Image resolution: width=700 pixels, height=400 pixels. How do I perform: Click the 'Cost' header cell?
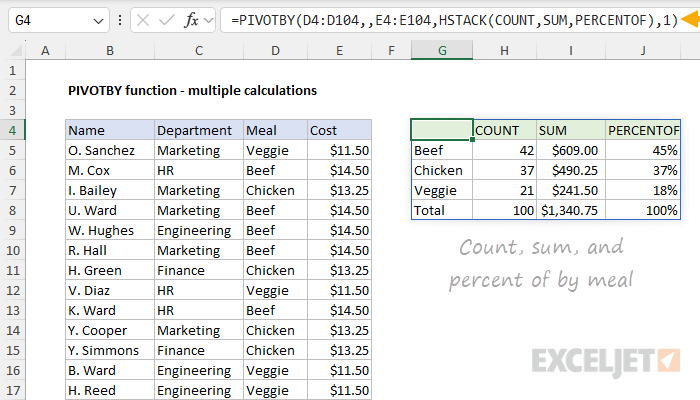pyautogui.click(x=339, y=130)
